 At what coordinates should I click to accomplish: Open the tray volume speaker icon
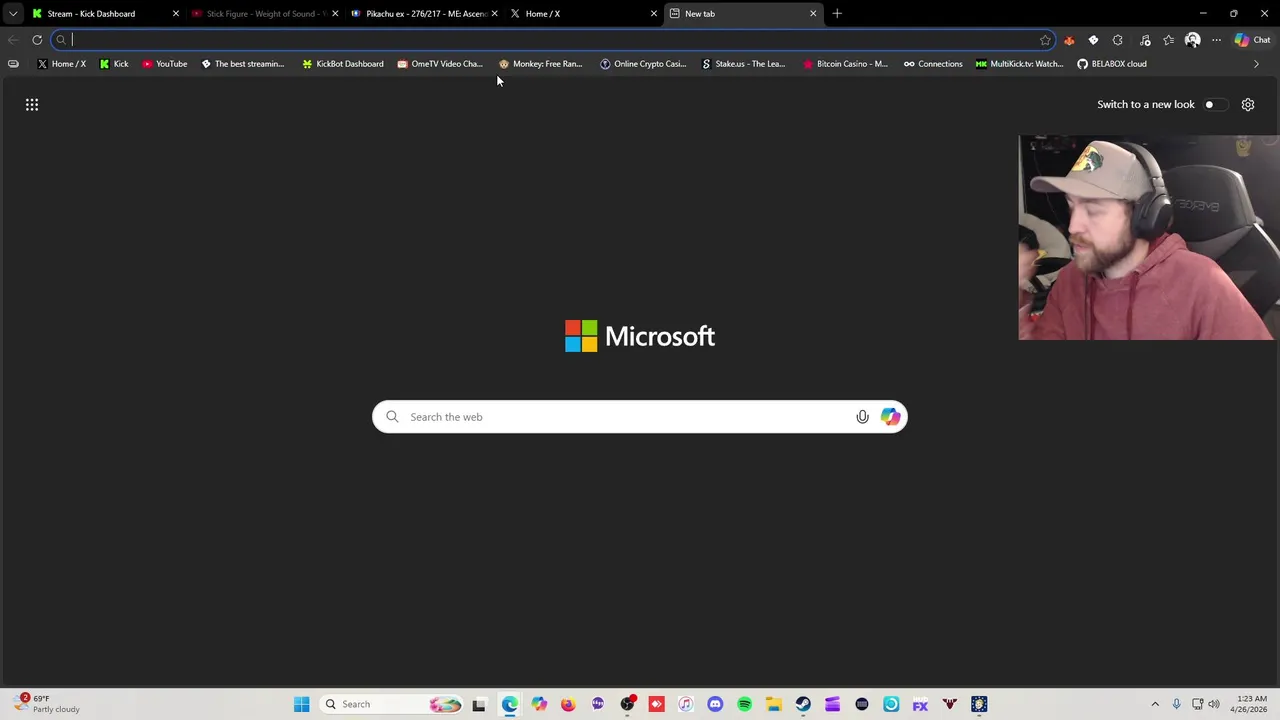[x=1214, y=704]
